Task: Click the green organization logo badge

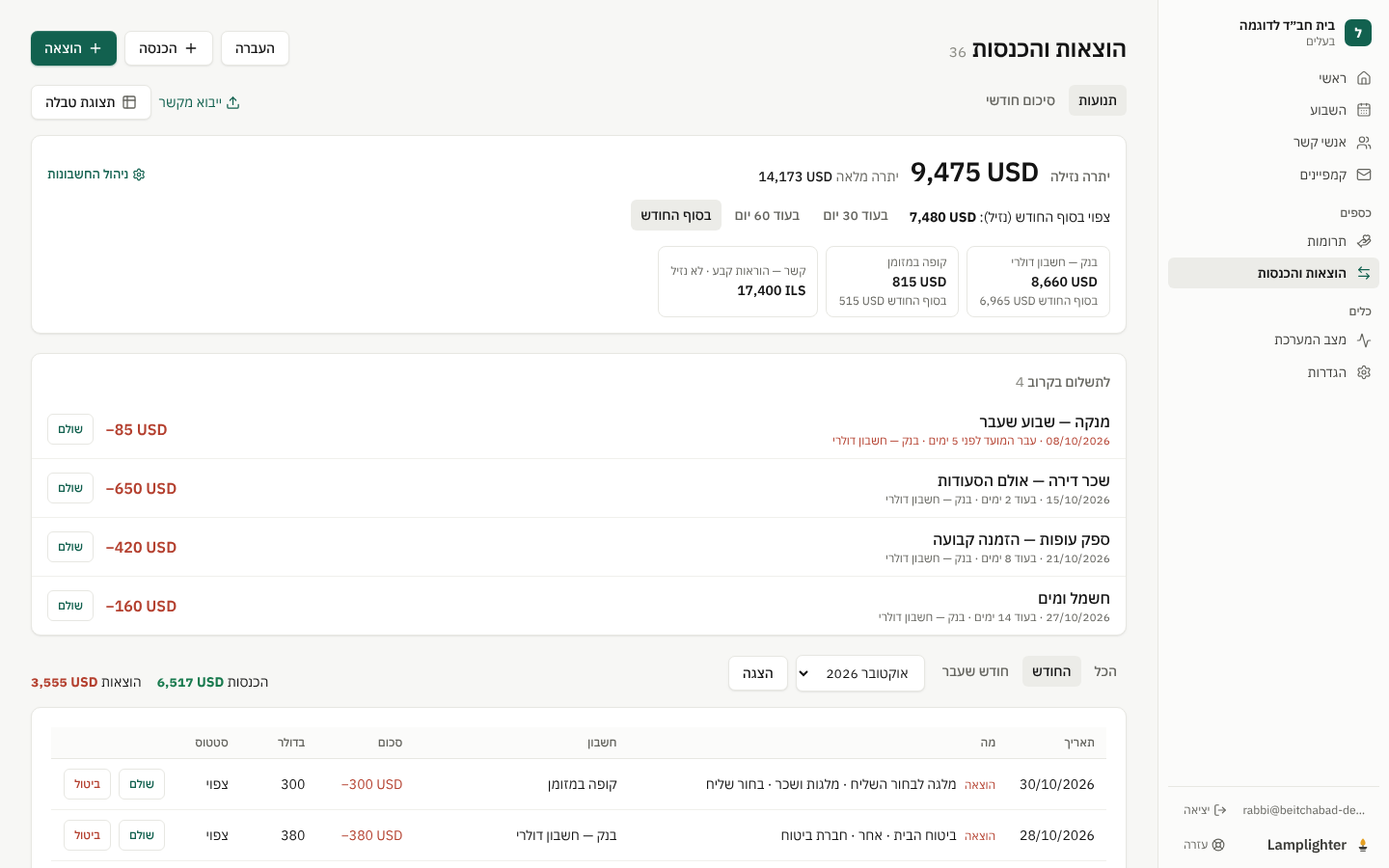Action: 1357,33
